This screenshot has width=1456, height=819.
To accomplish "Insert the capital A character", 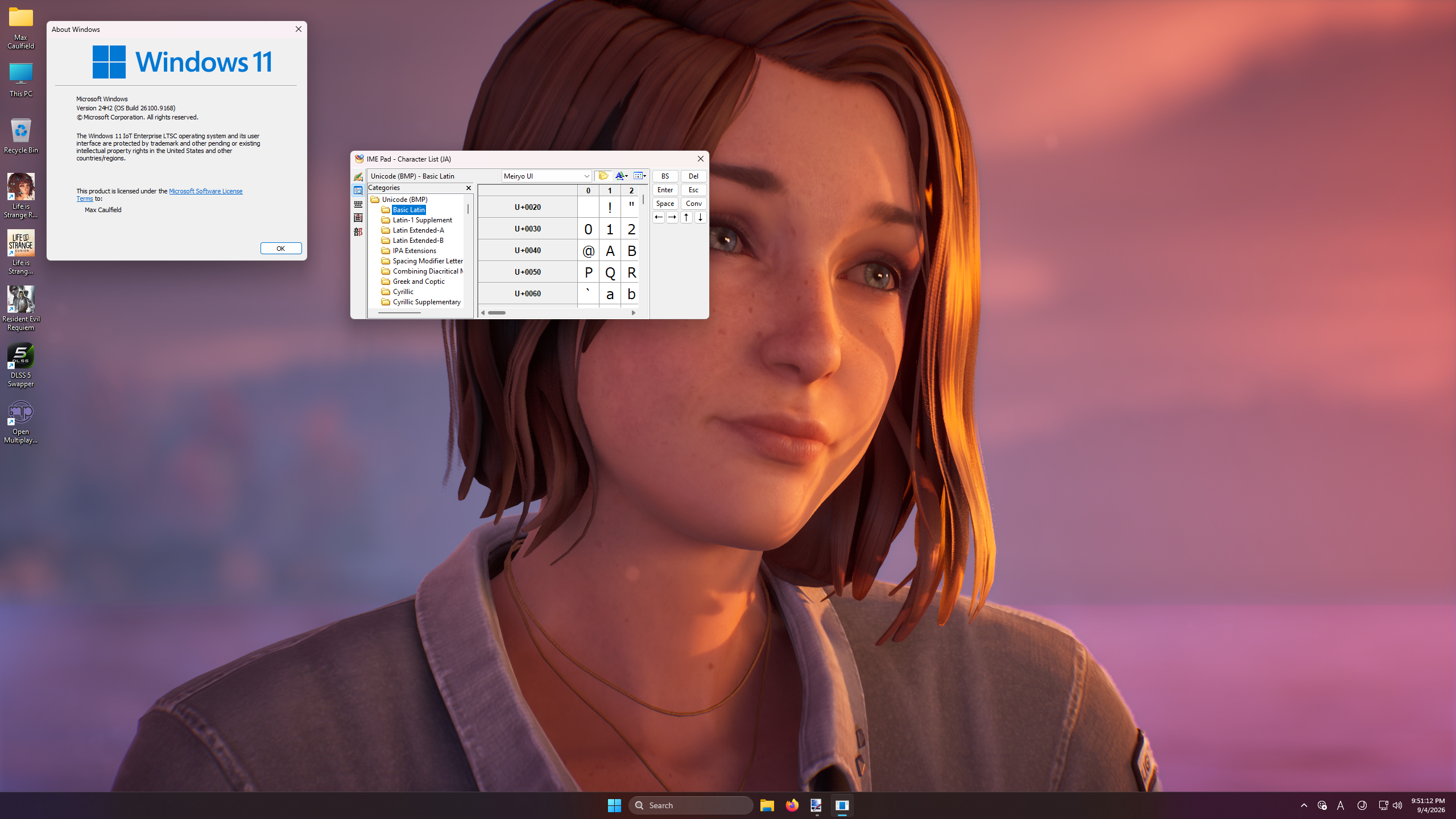I will pyautogui.click(x=610, y=250).
